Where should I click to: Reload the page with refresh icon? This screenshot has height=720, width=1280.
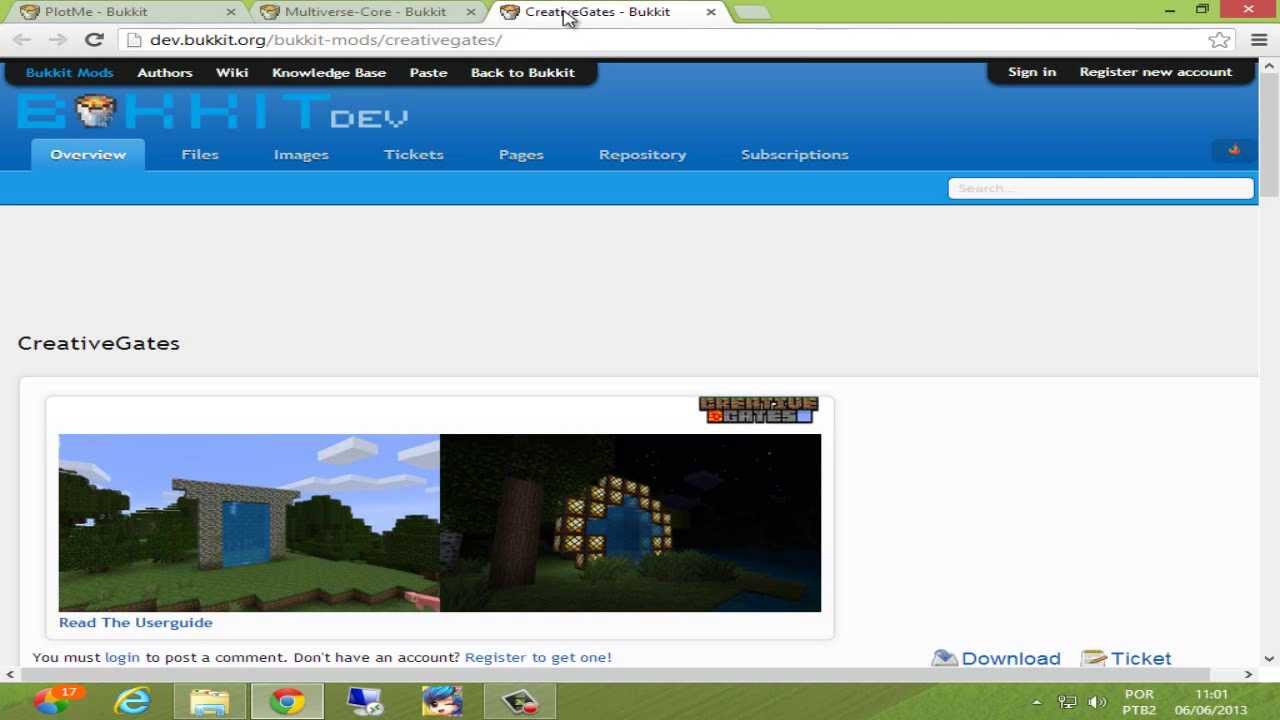[94, 40]
